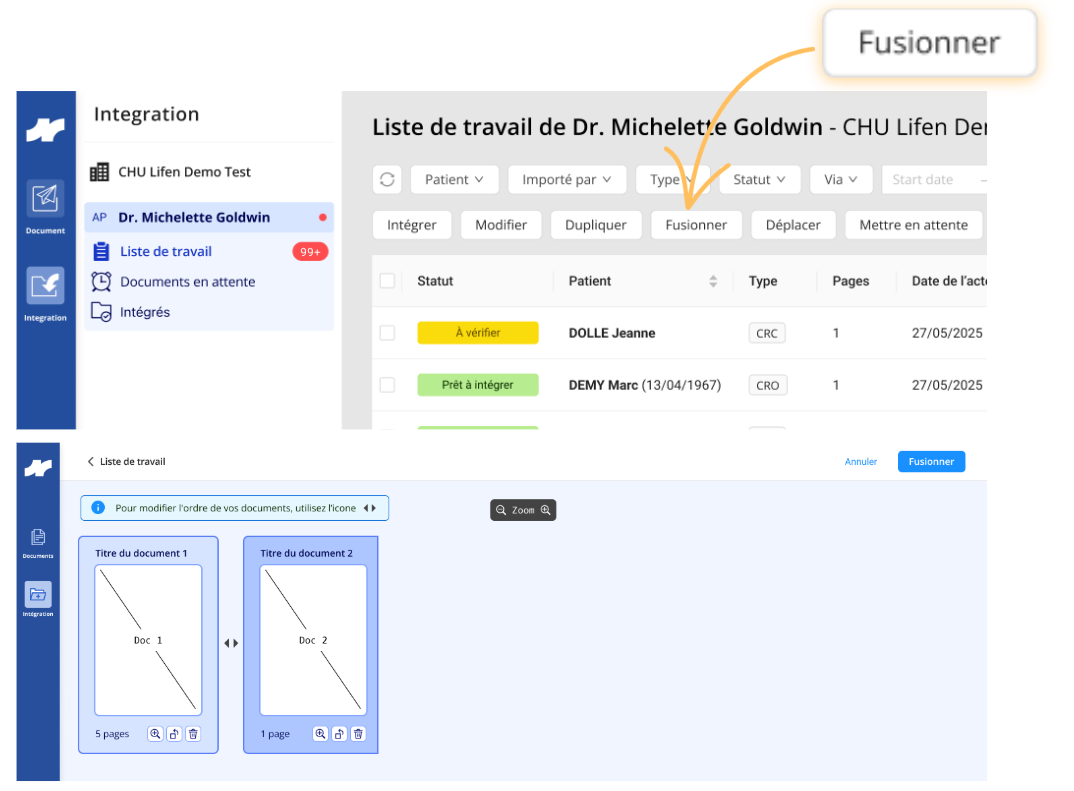
Task: Toggle the select-all checkbox in table header
Action: (387, 281)
